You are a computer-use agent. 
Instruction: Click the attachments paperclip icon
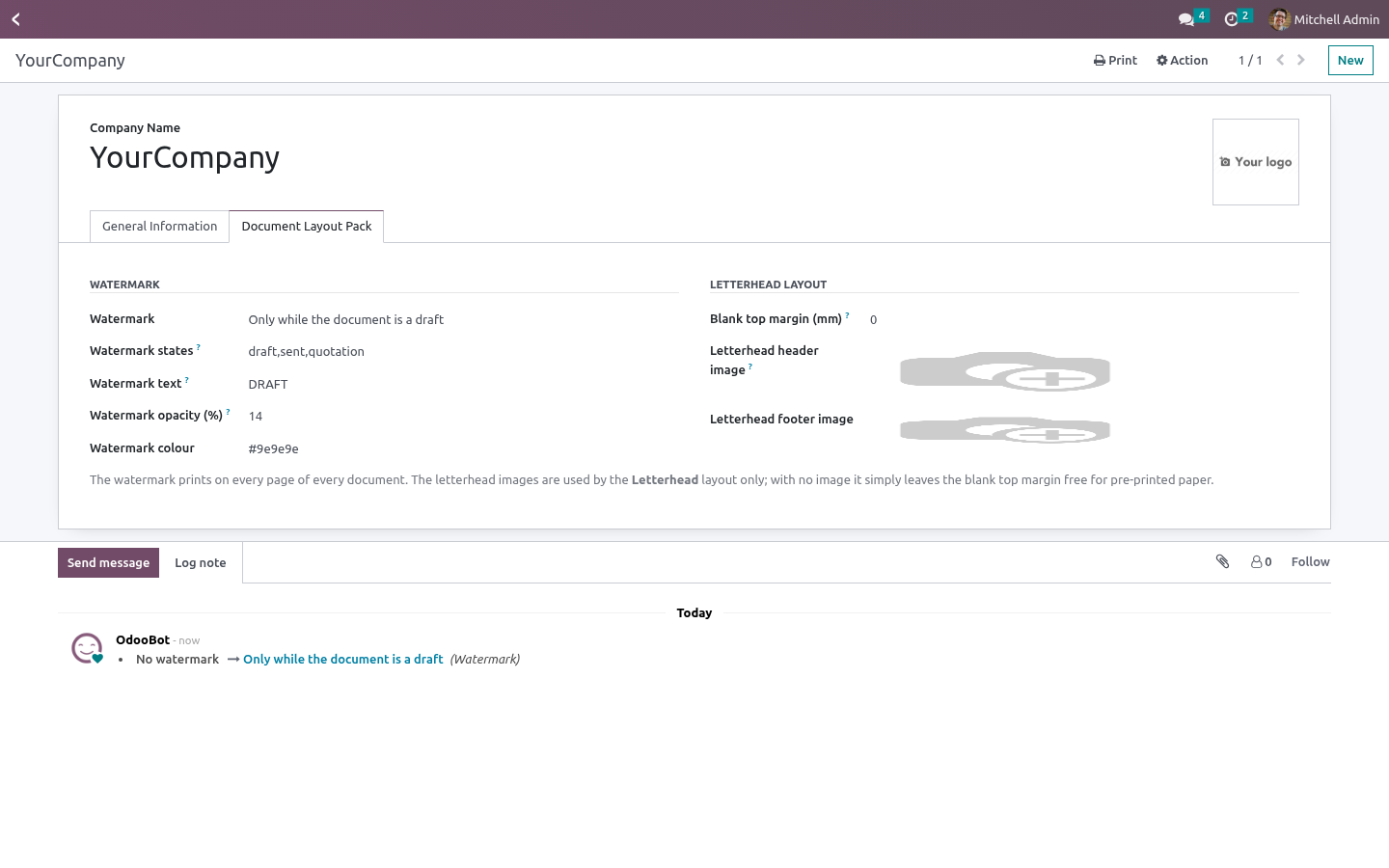tap(1222, 561)
